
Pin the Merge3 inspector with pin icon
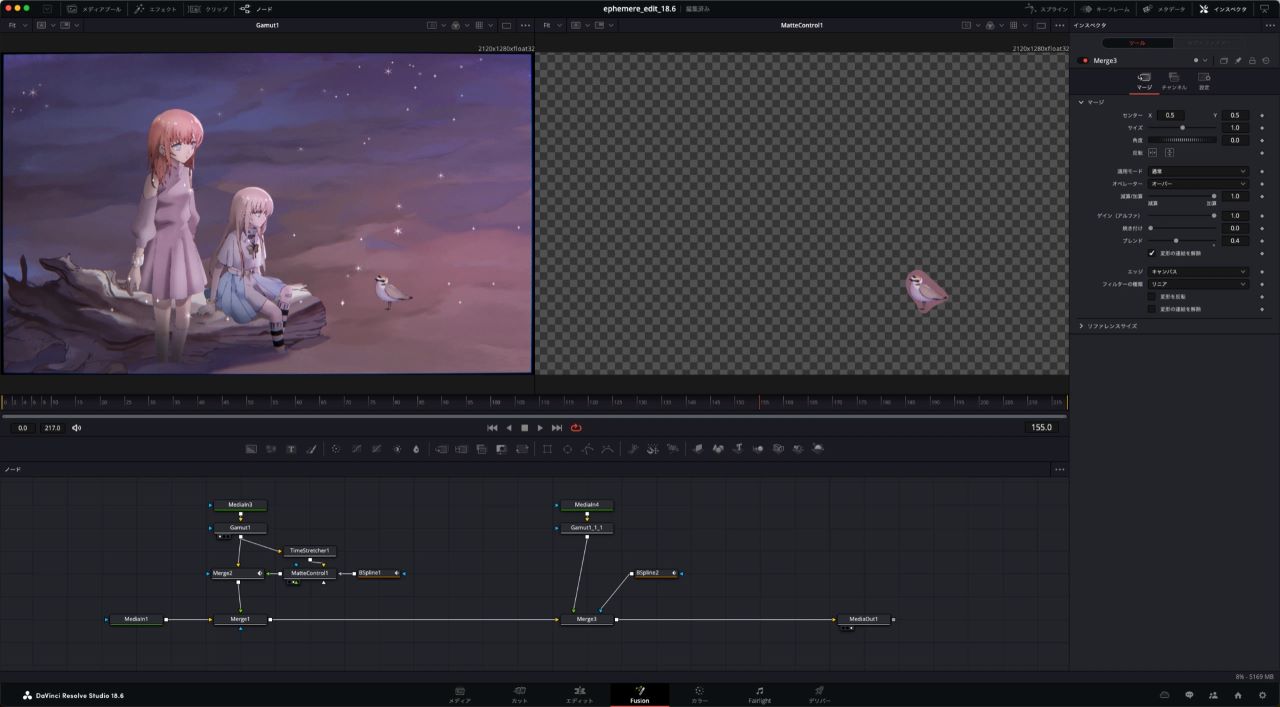point(1238,61)
